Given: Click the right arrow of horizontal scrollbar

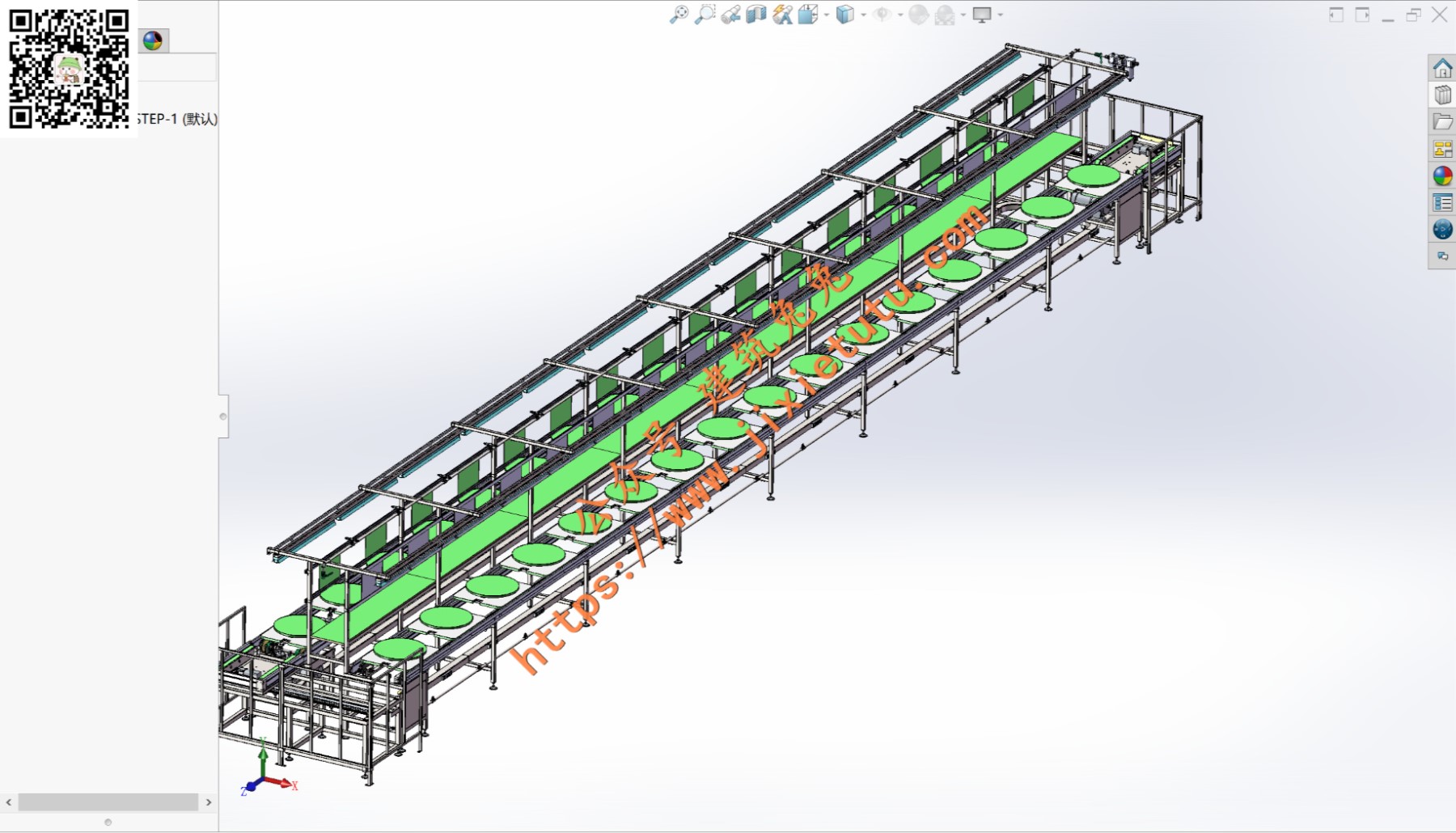Looking at the screenshot, I should [x=209, y=802].
